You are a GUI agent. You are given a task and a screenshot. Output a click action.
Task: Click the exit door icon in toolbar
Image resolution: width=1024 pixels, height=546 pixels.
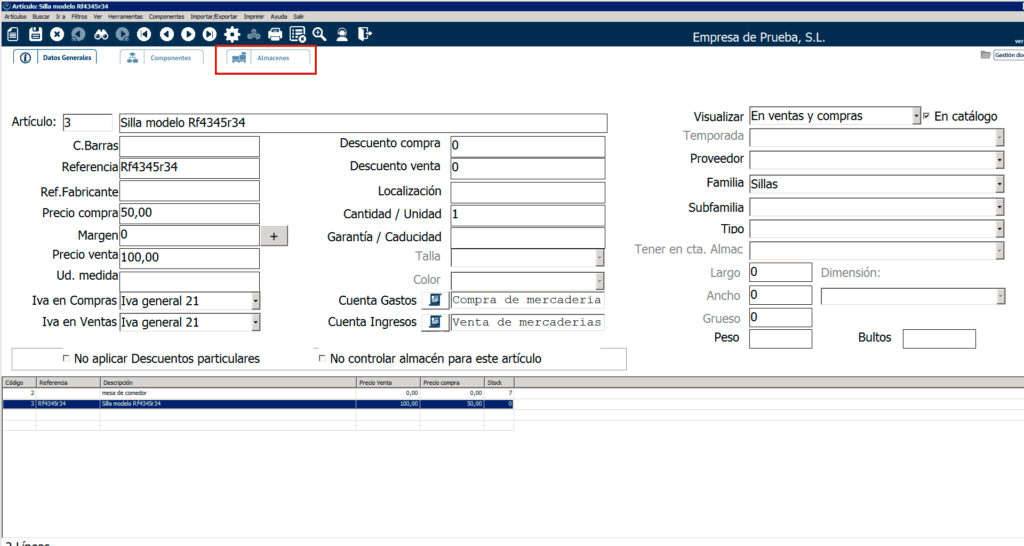coord(364,34)
